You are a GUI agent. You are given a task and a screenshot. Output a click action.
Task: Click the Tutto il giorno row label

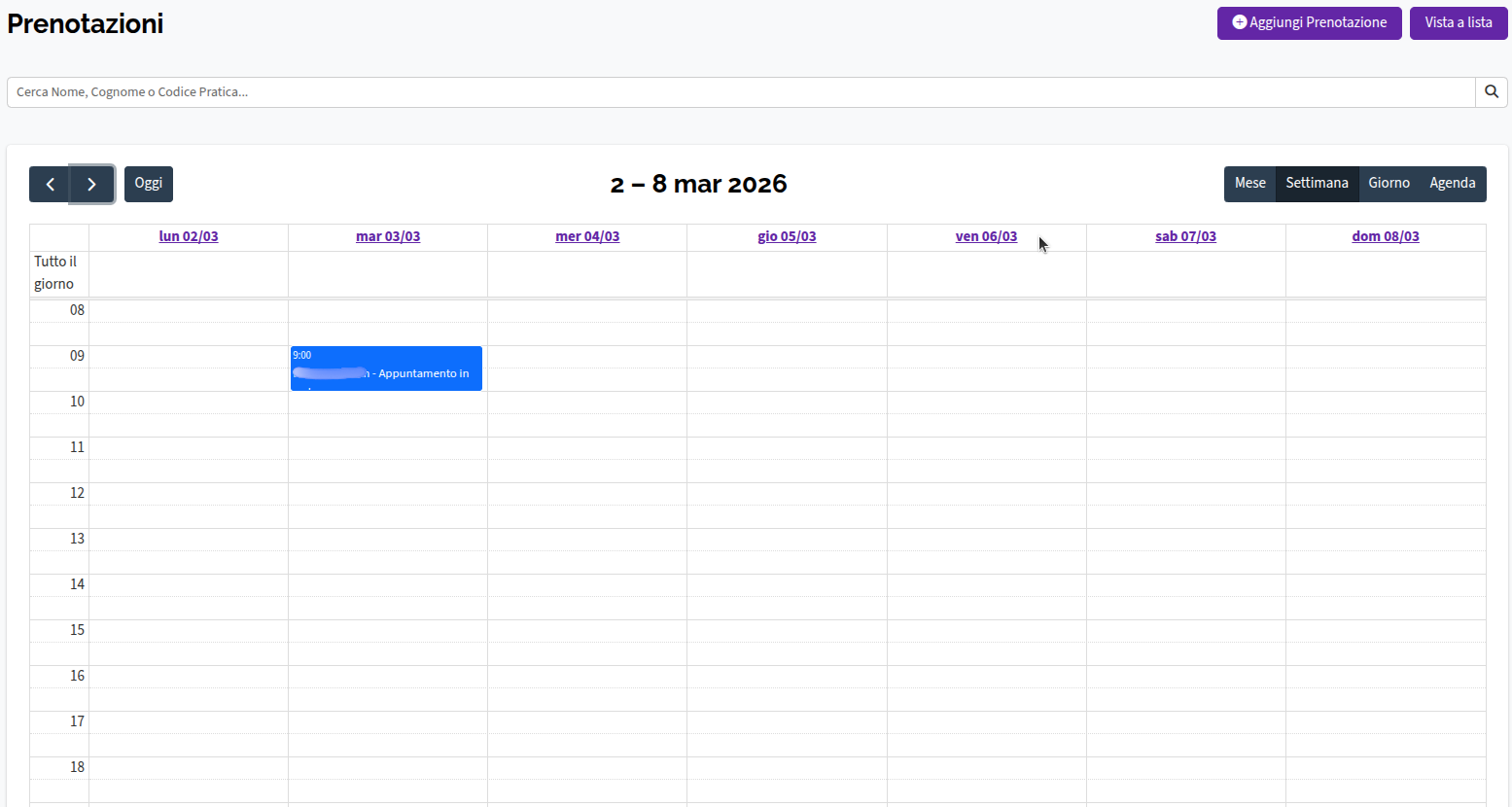tap(58, 272)
